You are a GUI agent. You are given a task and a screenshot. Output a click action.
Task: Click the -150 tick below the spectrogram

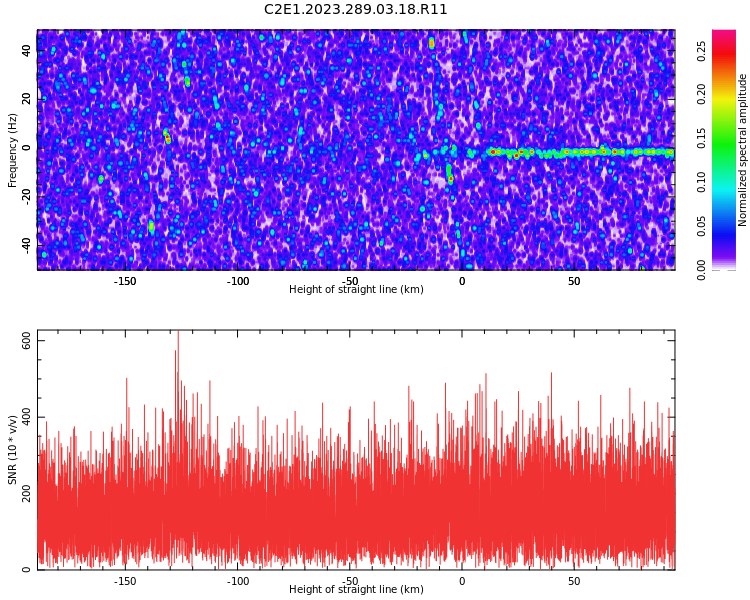pos(125,281)
